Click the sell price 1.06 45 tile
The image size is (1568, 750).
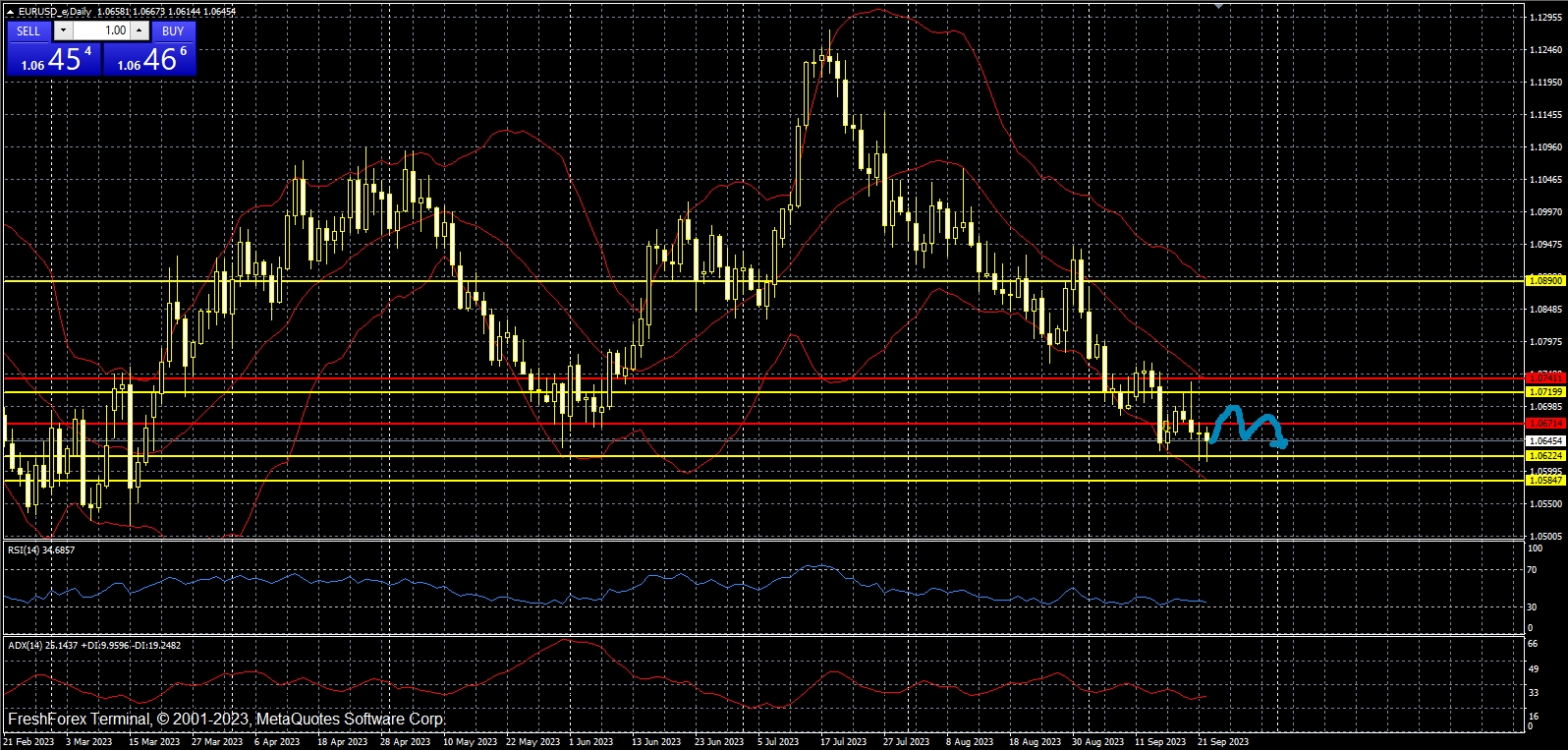point(53,60)
